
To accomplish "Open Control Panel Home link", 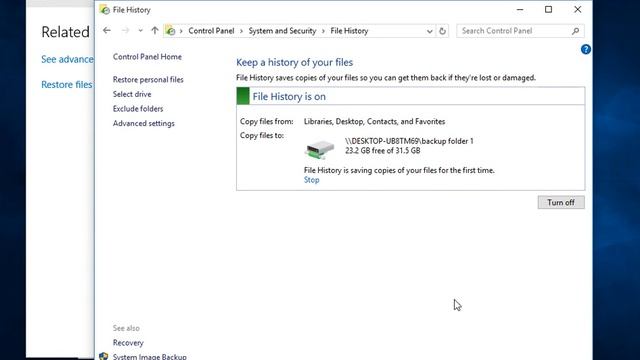I will (147, 57).
